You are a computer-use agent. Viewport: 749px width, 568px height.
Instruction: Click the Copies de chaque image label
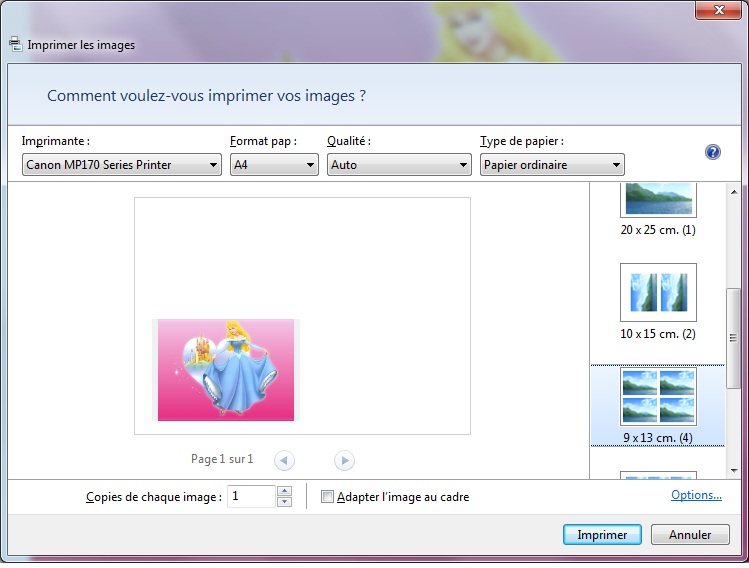(x=154, y=497)
